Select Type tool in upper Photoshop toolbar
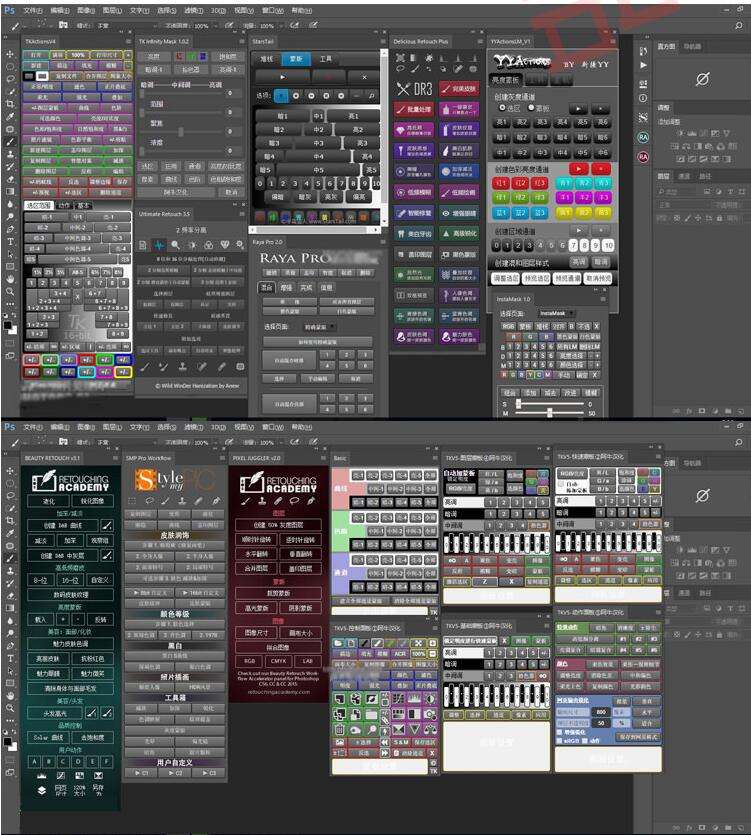751x835 pixels. coord(10,241)
